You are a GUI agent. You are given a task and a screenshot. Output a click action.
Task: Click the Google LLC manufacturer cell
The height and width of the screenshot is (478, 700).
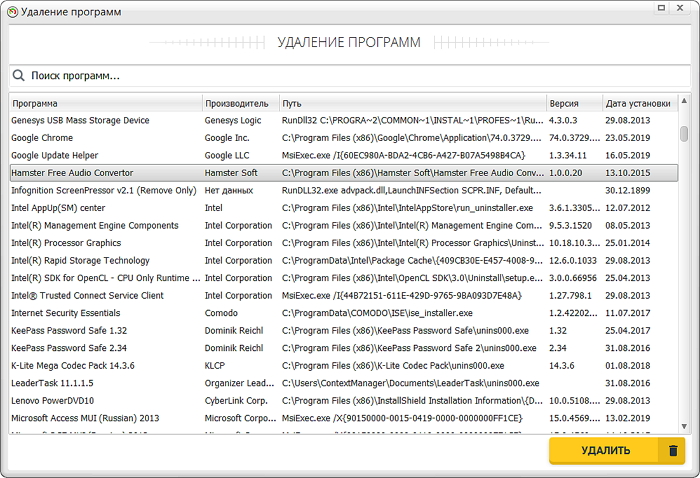click(x=227, y=155)
